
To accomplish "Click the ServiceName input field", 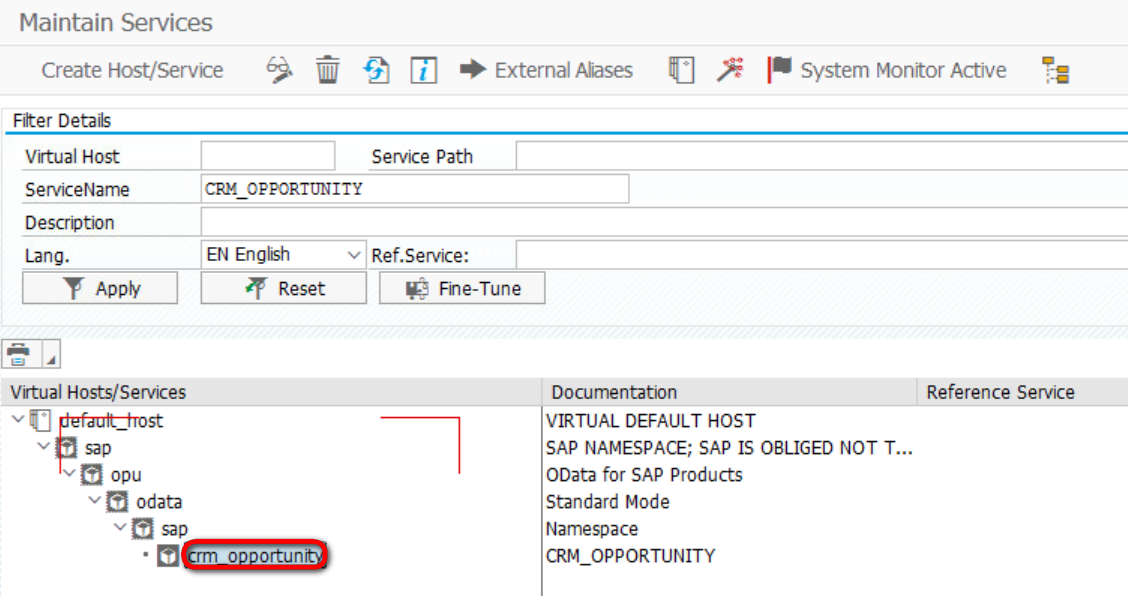I will tap(415, 189).
